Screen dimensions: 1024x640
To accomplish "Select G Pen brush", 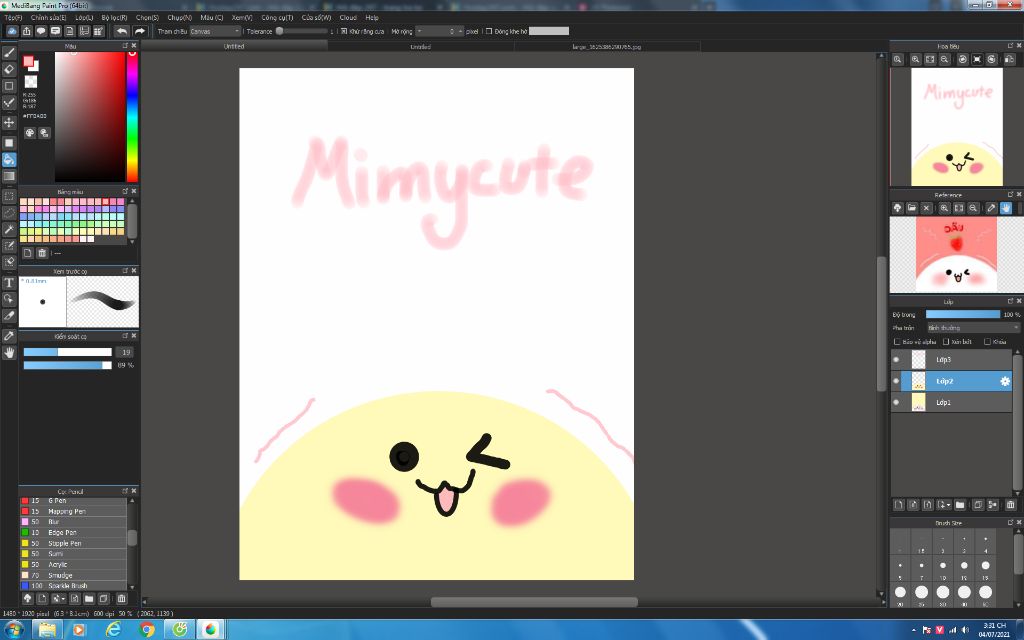I will (x=73, y=501).
